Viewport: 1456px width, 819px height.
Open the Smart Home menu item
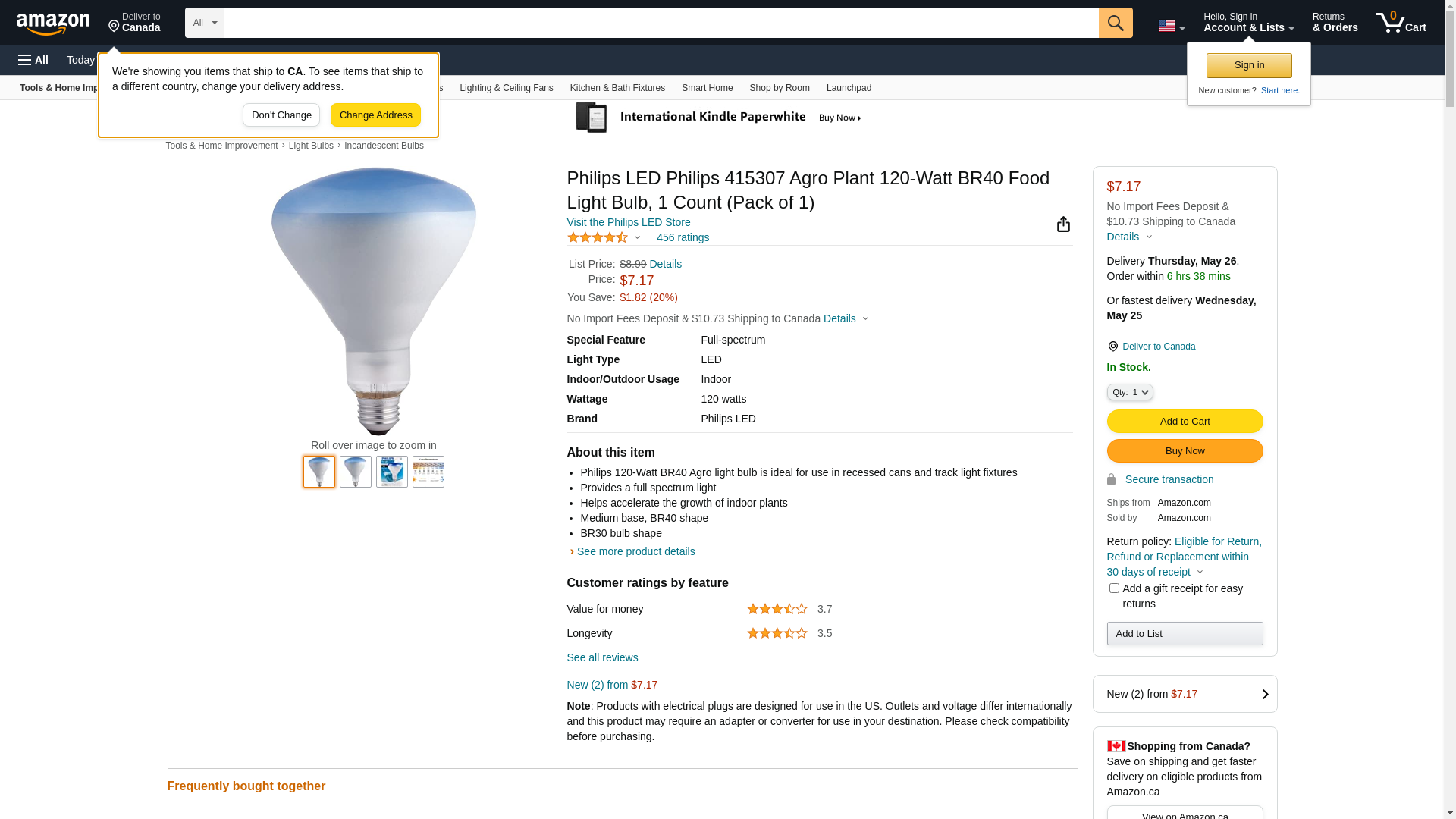pos(707,88)
